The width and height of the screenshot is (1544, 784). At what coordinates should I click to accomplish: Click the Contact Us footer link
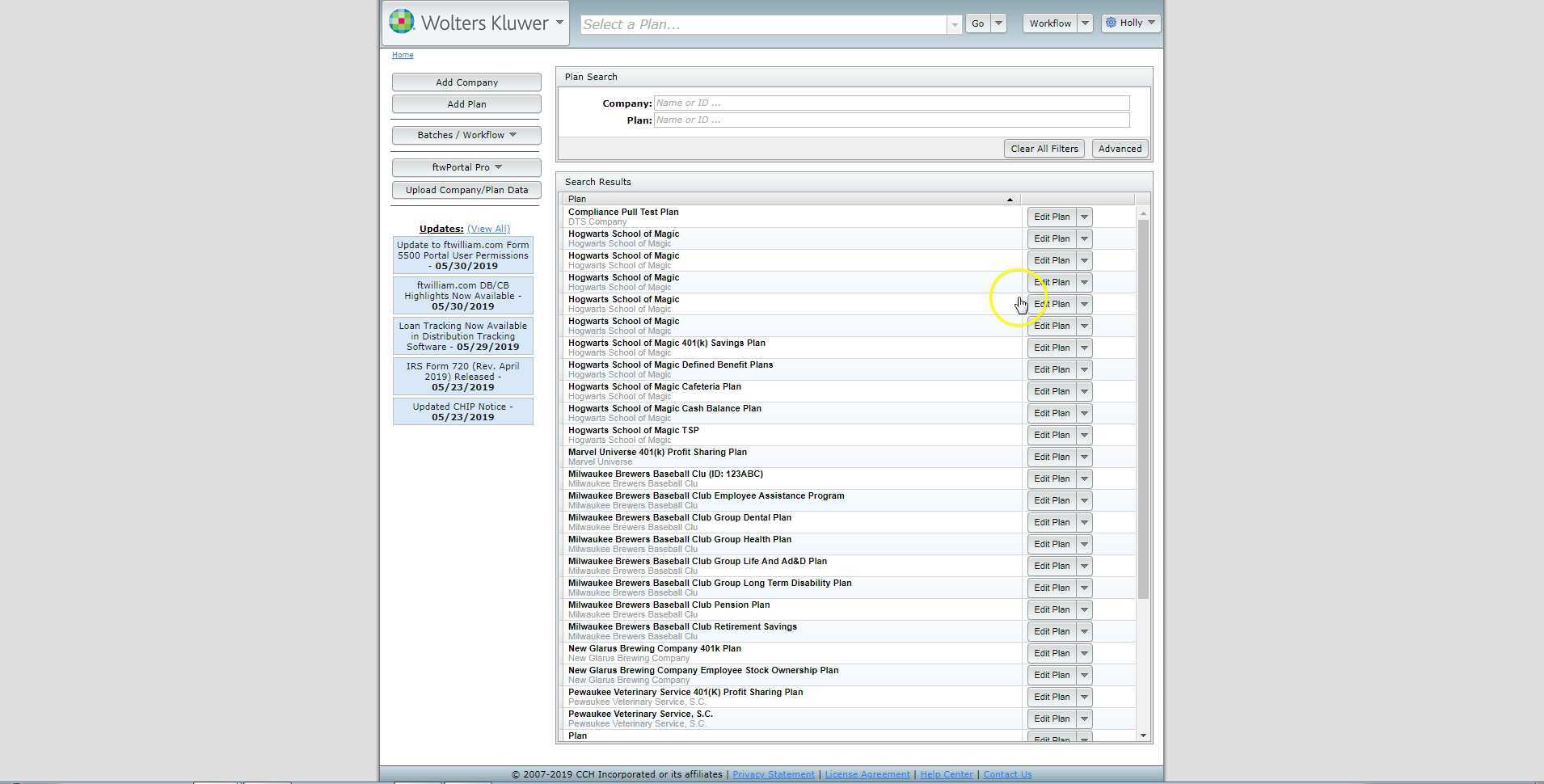(x=1006, y=773)
